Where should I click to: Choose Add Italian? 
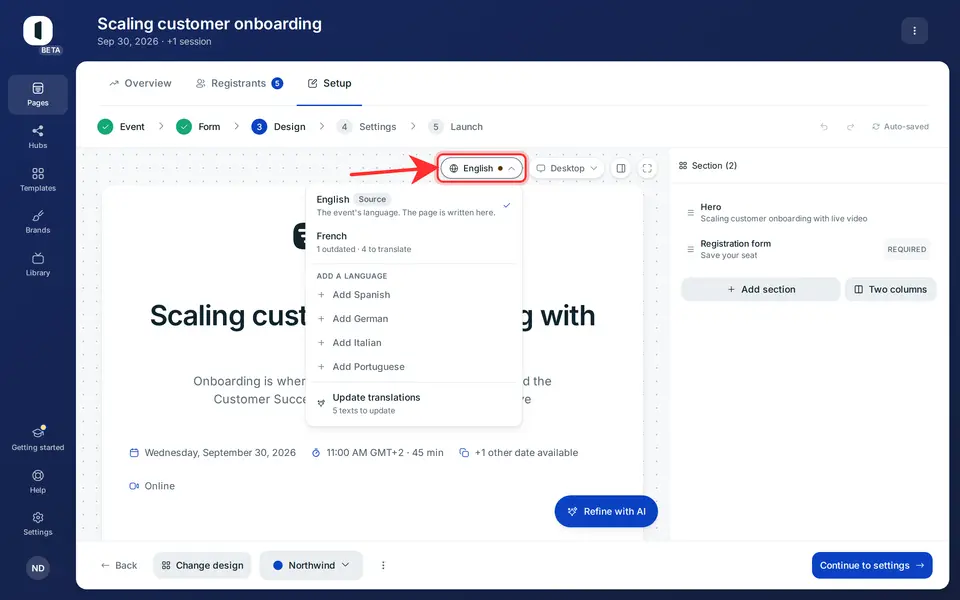pos(414,343)
